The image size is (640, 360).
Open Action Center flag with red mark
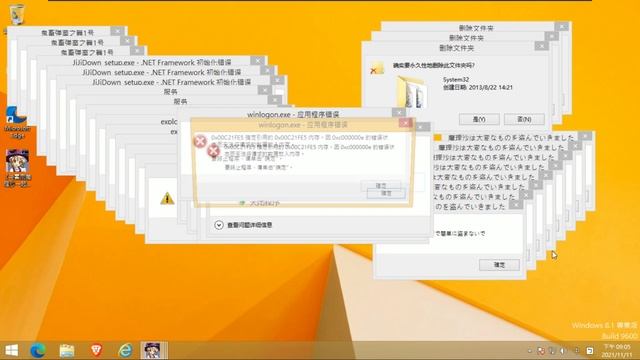tap(541, 351)
